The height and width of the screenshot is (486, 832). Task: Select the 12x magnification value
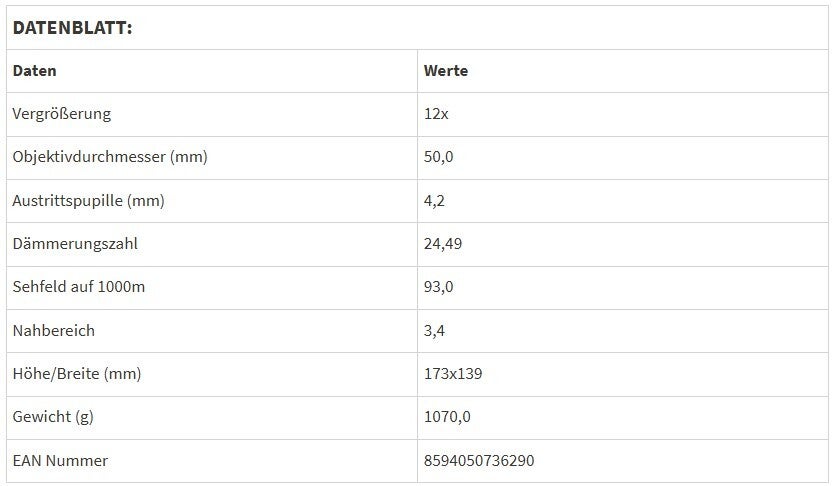[436, 114]
